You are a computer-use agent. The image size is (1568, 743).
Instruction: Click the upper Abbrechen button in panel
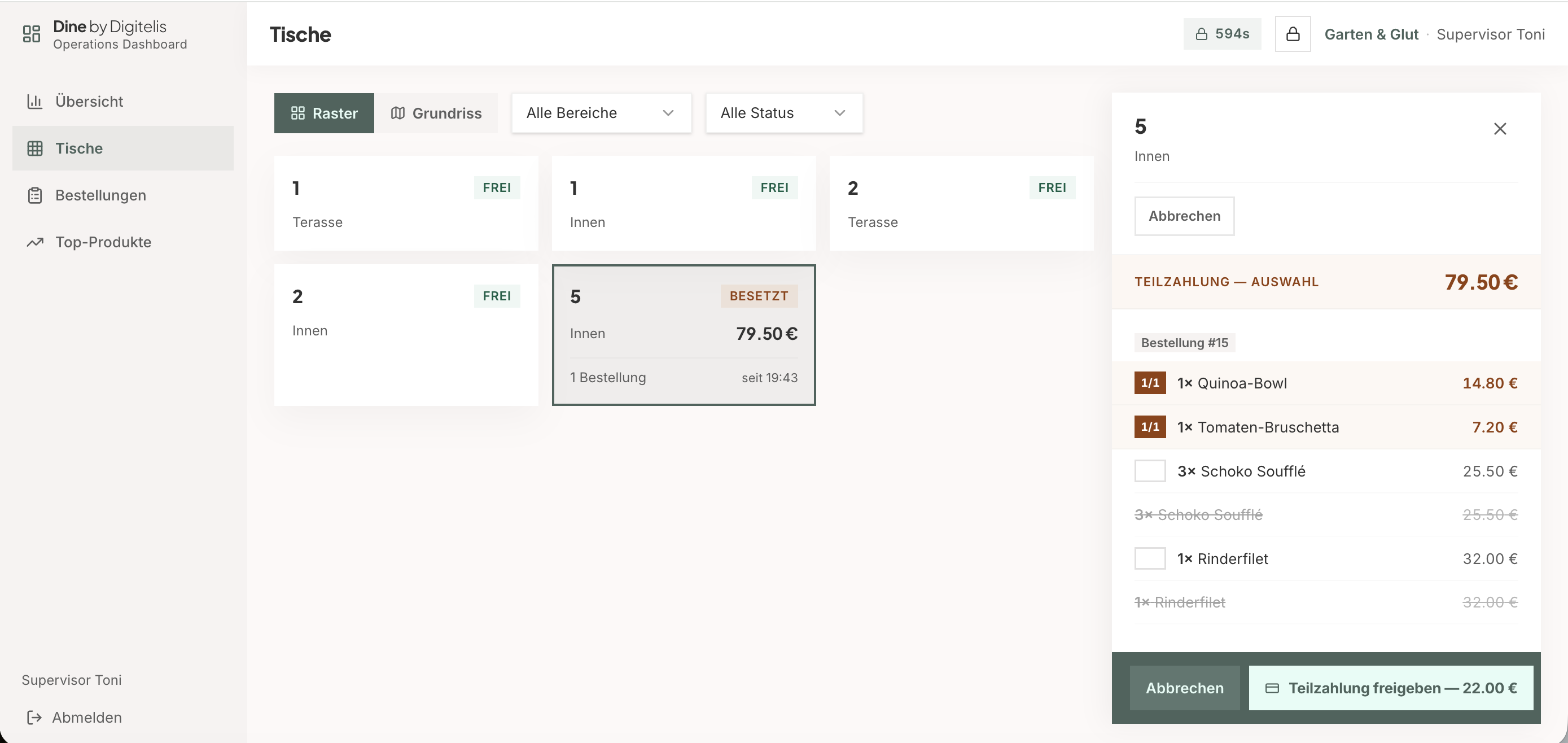coord(1185,216)
